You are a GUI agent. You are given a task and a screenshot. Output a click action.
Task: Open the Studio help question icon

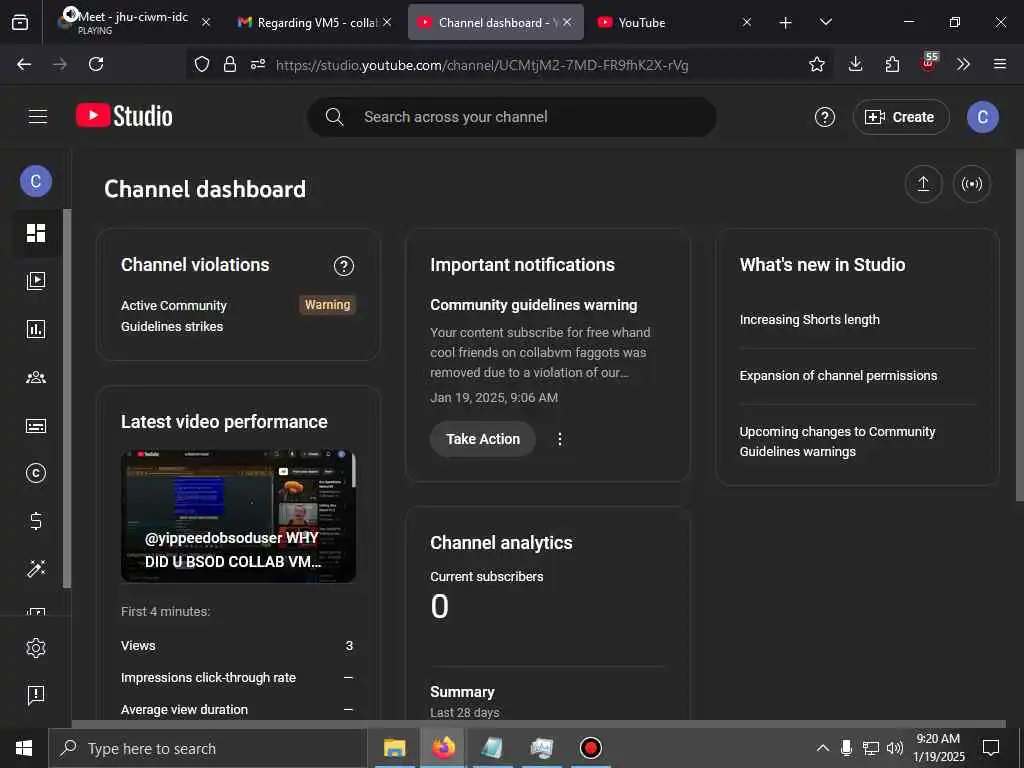[x=825, y=117]
